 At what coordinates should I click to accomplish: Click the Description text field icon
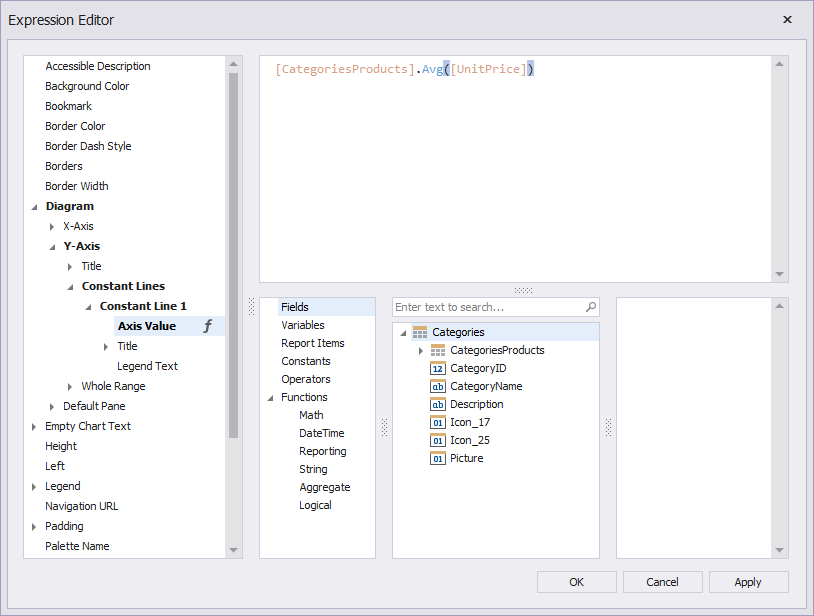click(x=438, y=404)
